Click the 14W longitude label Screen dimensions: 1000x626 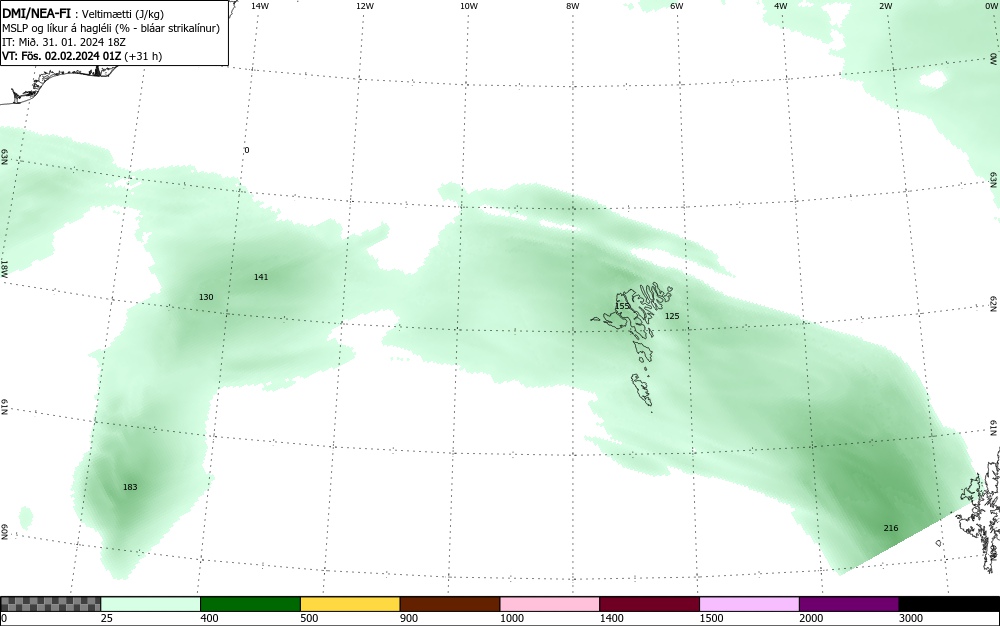coord(260,6)
